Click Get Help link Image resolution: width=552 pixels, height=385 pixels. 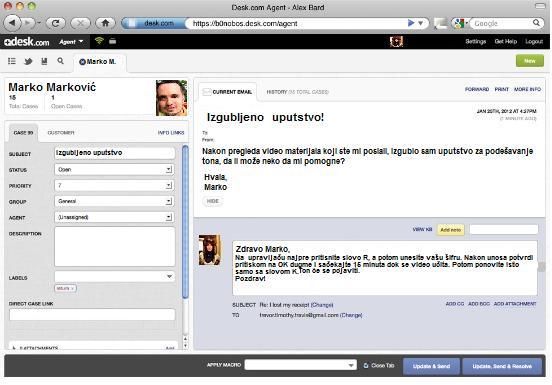(506, 42)
